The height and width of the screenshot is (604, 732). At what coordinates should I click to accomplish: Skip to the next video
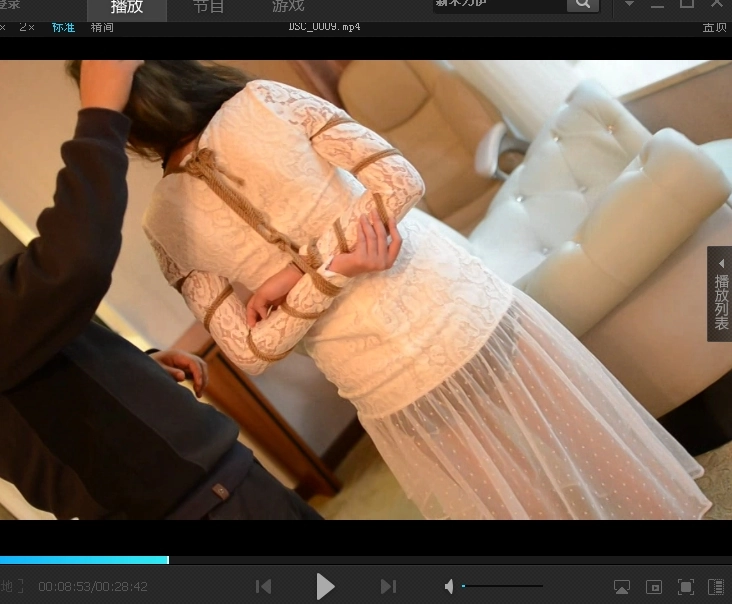coord(388,586)
